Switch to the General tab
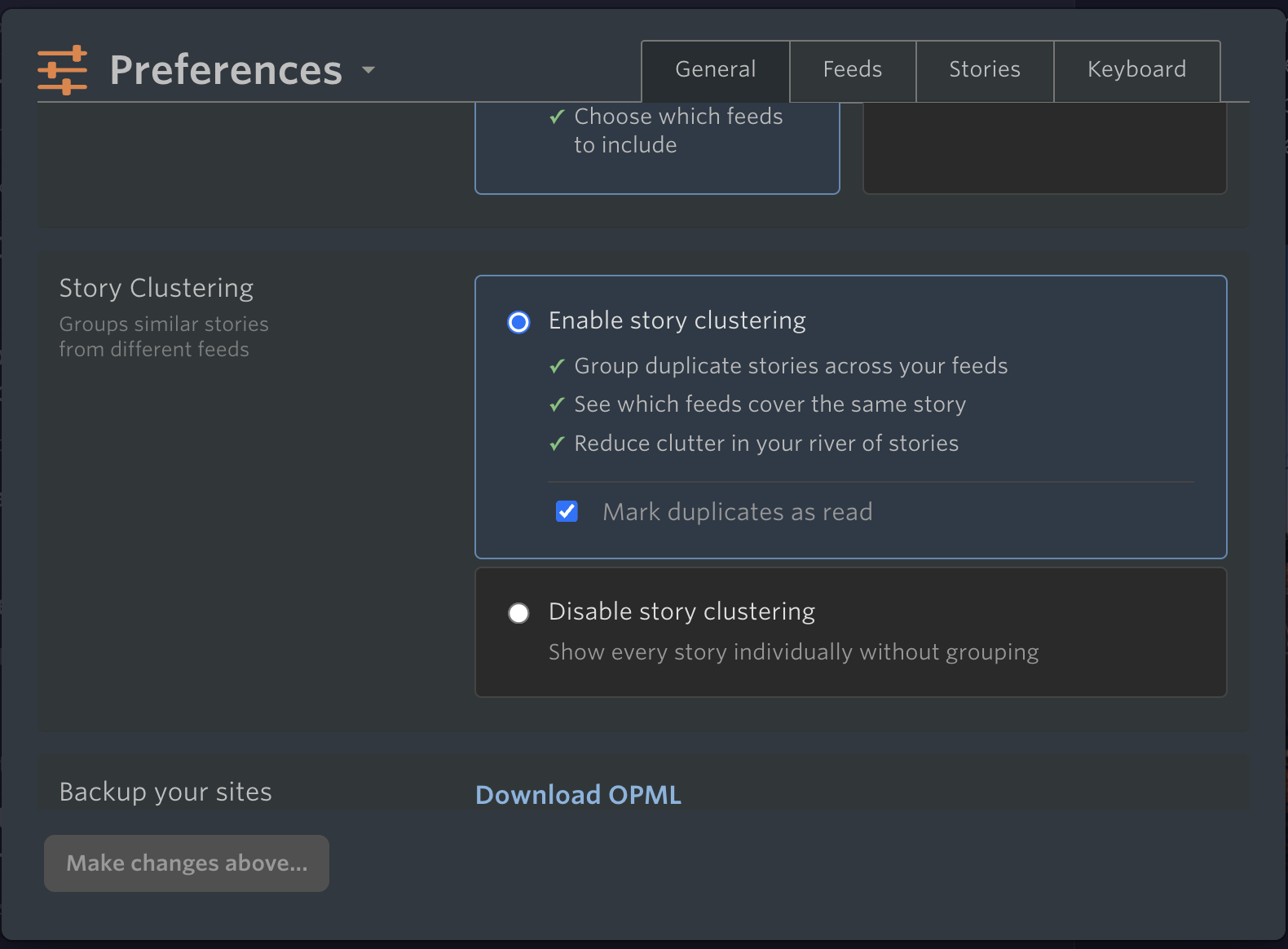 [715, 70]
